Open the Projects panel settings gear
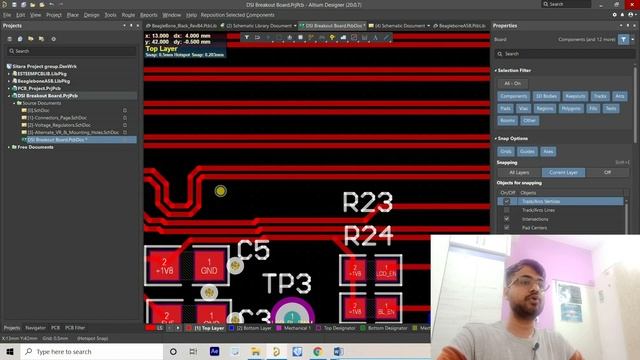This screenshot has width=640, height=360. pyautogui.click(x=53, y=39)
